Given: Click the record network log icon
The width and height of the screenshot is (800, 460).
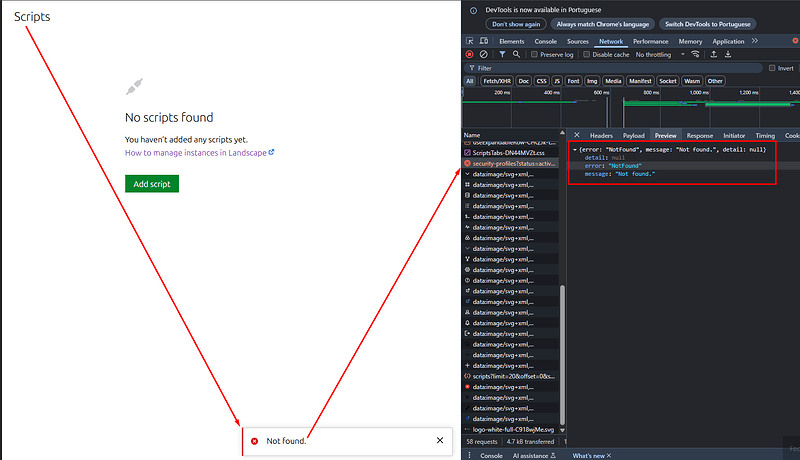Looking at the screenshot, I should [469, 54].
